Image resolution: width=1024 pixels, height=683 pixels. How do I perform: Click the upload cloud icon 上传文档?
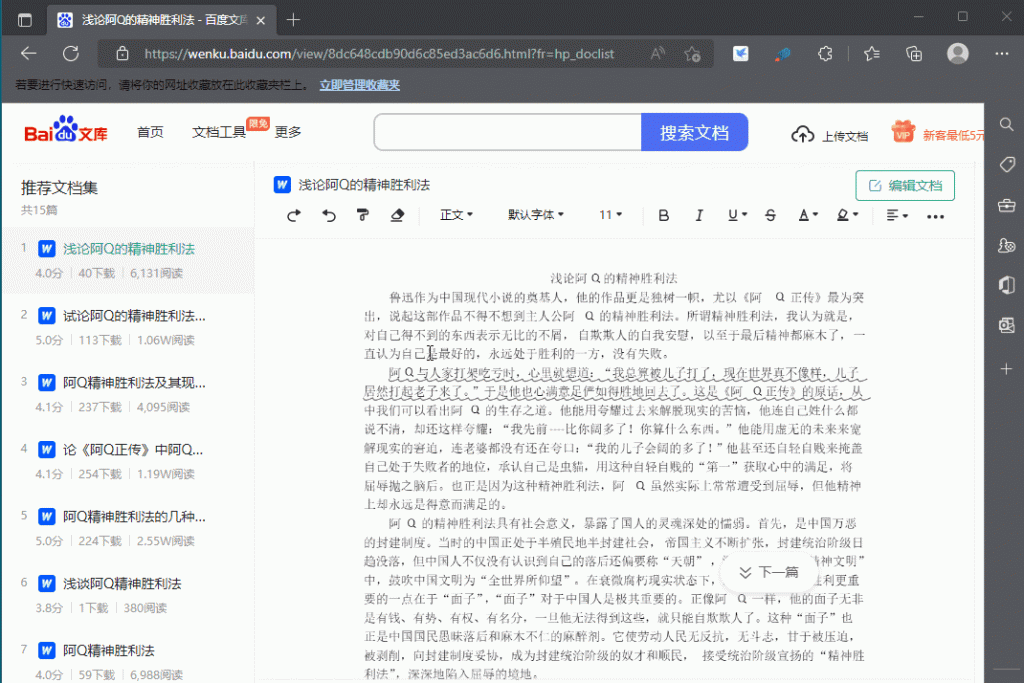(802, 134)
